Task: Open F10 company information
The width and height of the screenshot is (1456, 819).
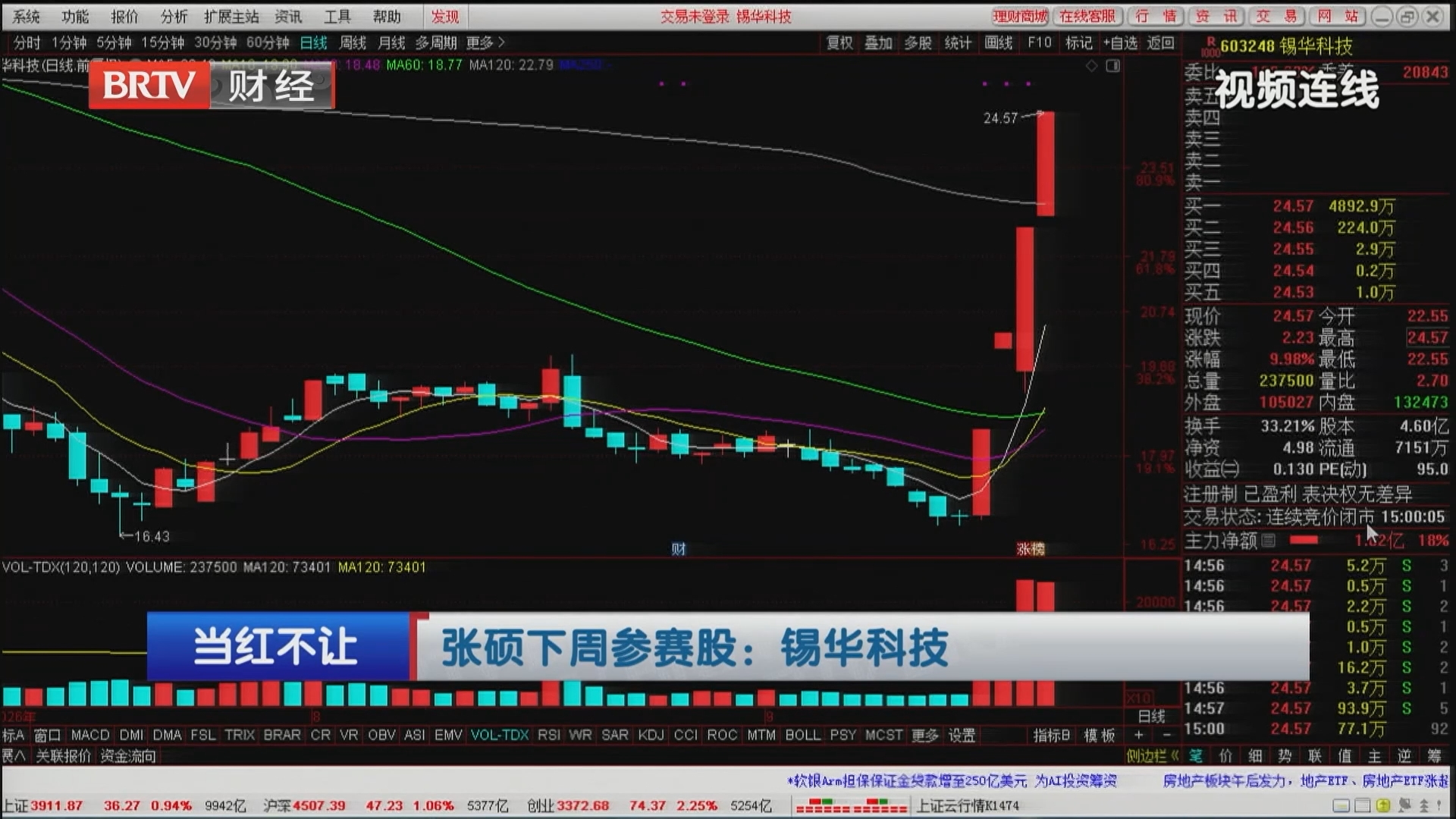Action: [x=1040, y=43]
